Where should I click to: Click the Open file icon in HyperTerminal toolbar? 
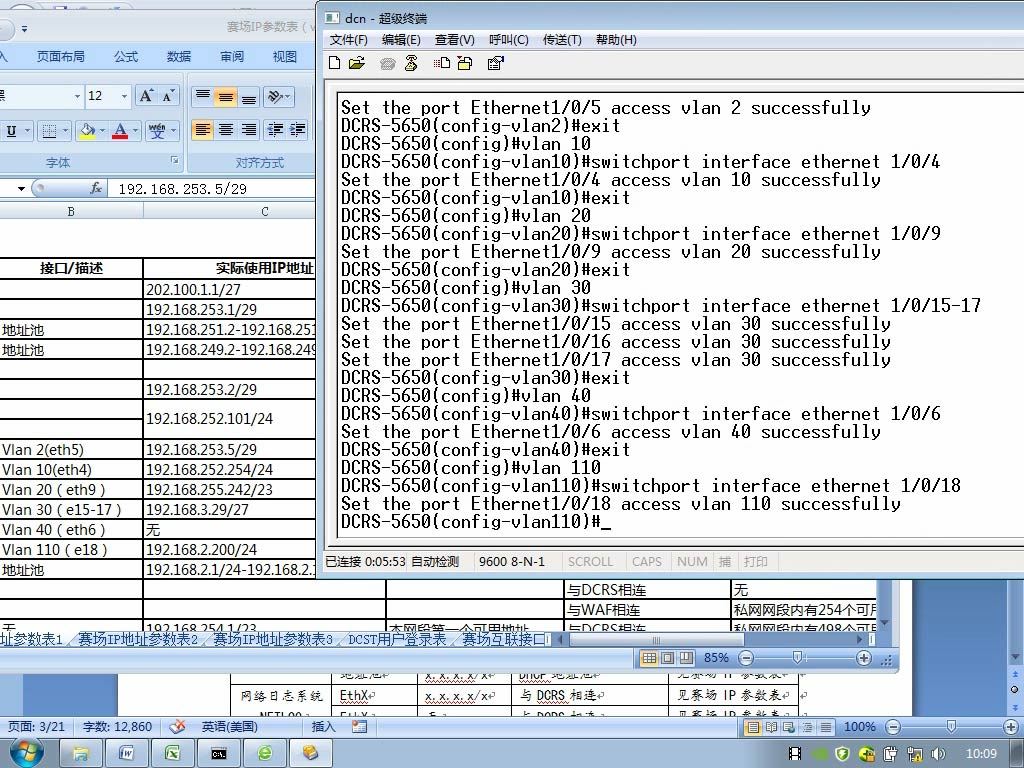357,63
